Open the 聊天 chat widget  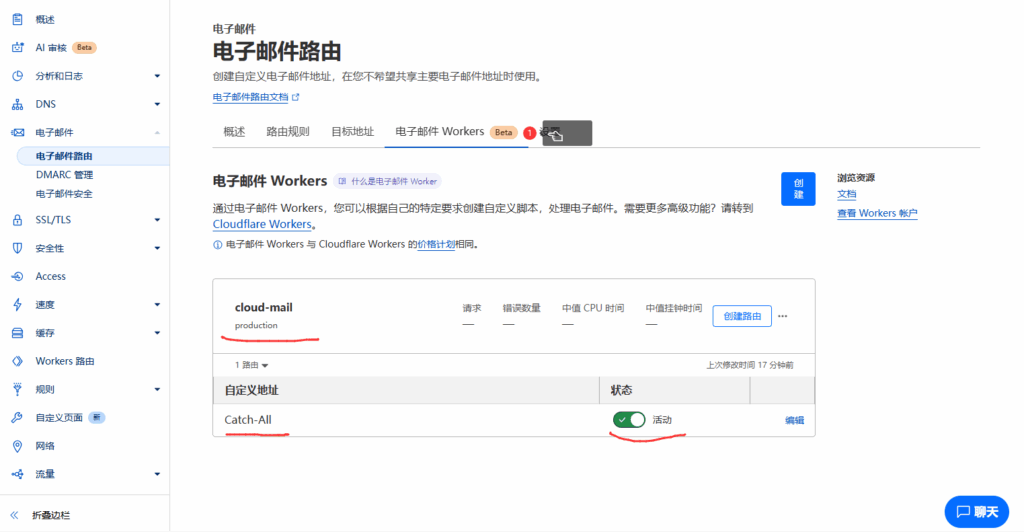click(x=976, y=512)
